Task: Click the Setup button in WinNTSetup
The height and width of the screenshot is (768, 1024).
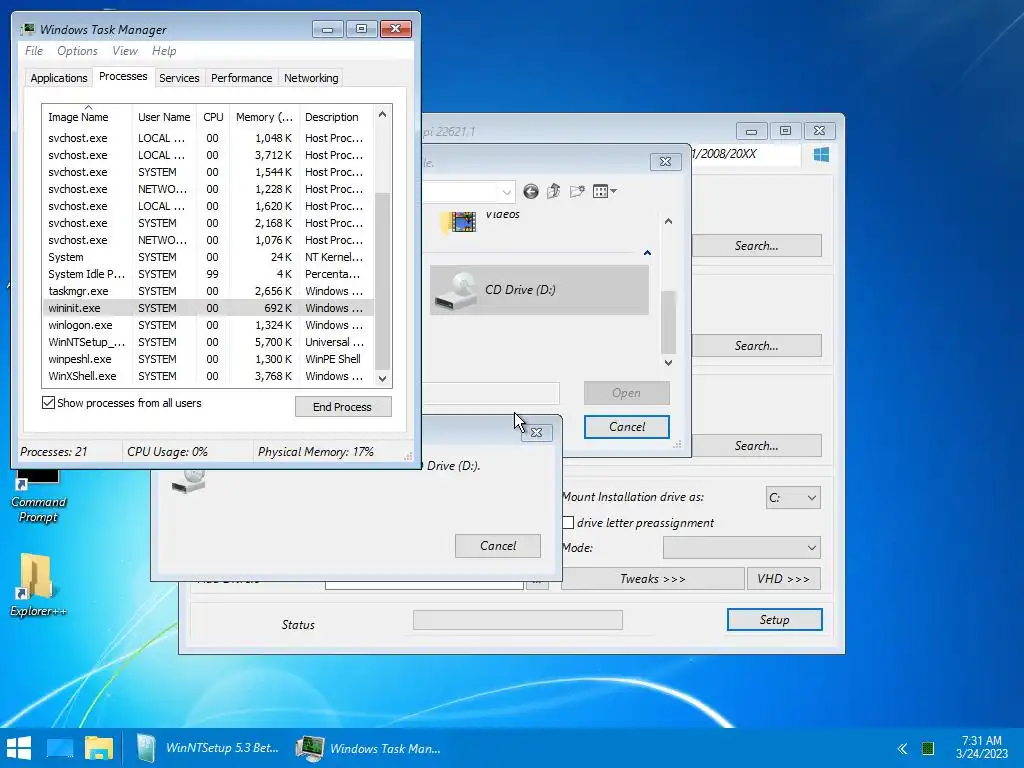Action: click(775, 620)
